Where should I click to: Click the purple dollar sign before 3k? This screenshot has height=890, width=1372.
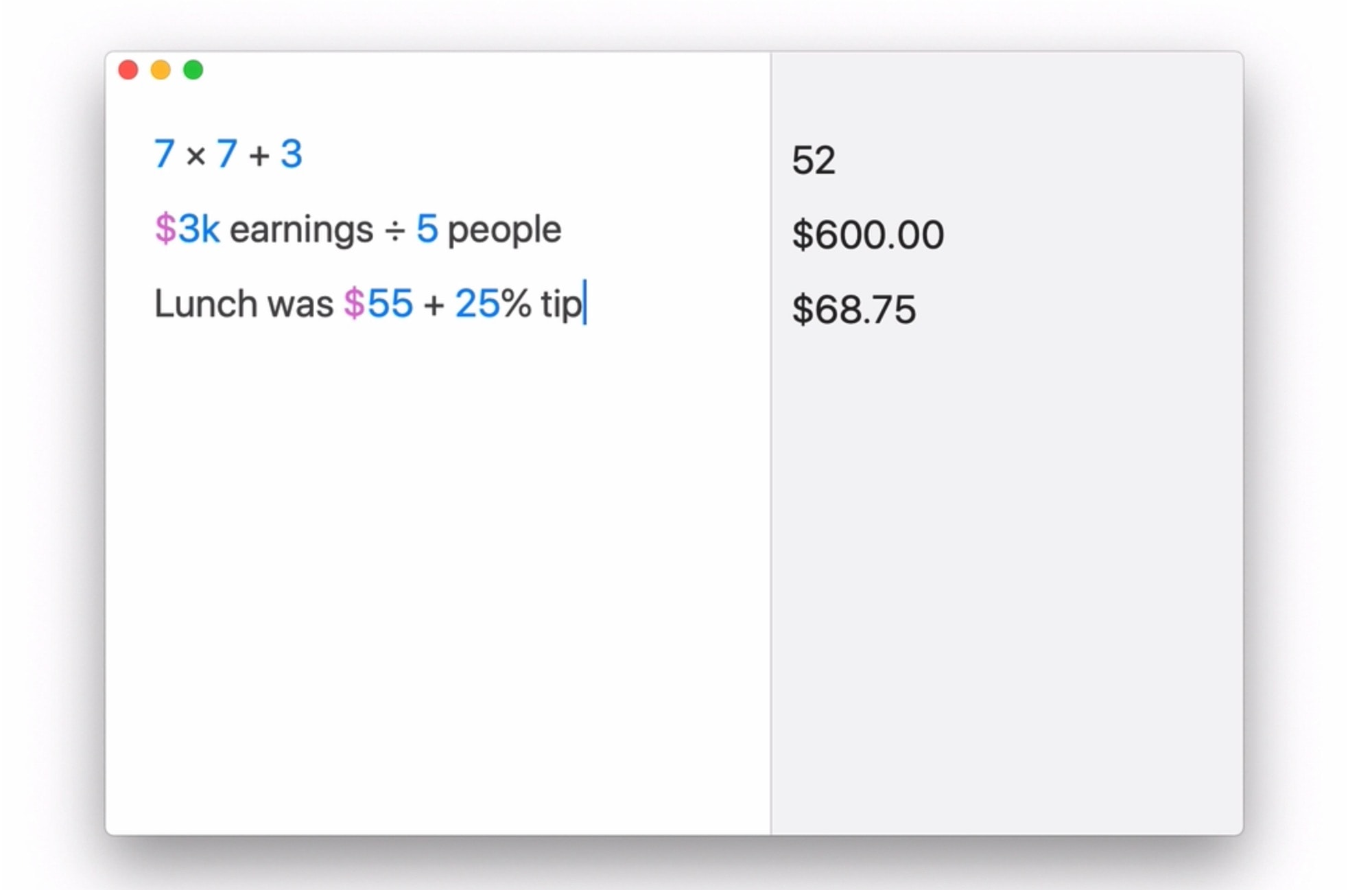click(165, 229)
